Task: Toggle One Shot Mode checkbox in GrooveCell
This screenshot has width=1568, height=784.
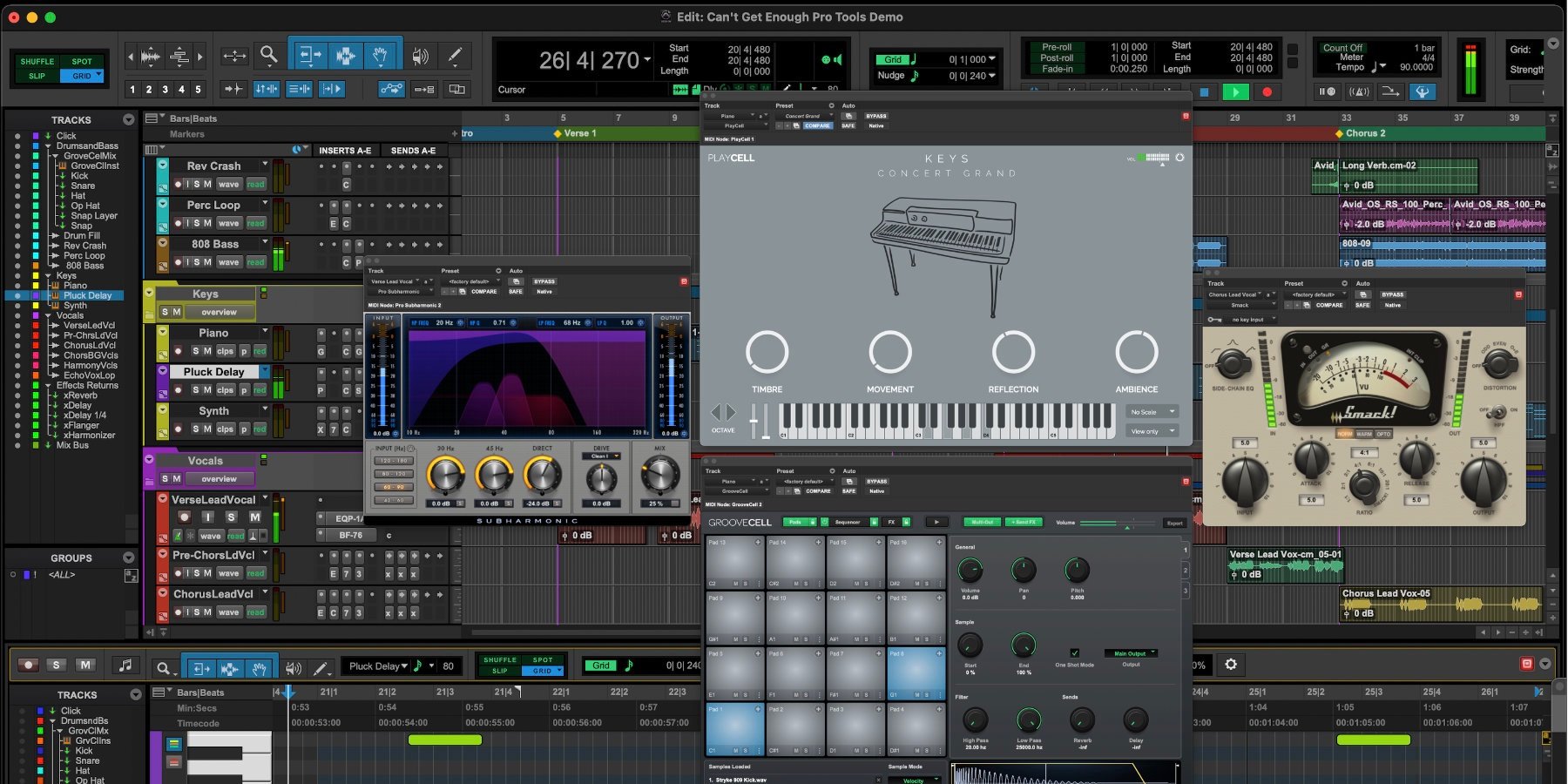Action: coord(1074,652)
